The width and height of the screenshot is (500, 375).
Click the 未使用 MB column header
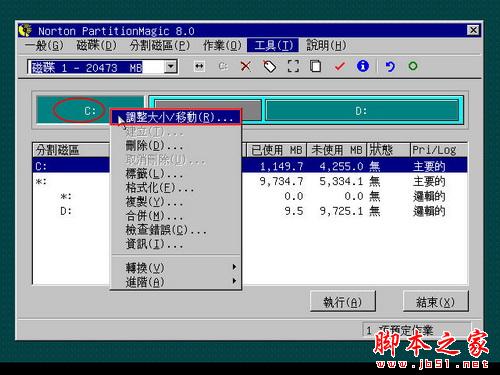[336, 150]
